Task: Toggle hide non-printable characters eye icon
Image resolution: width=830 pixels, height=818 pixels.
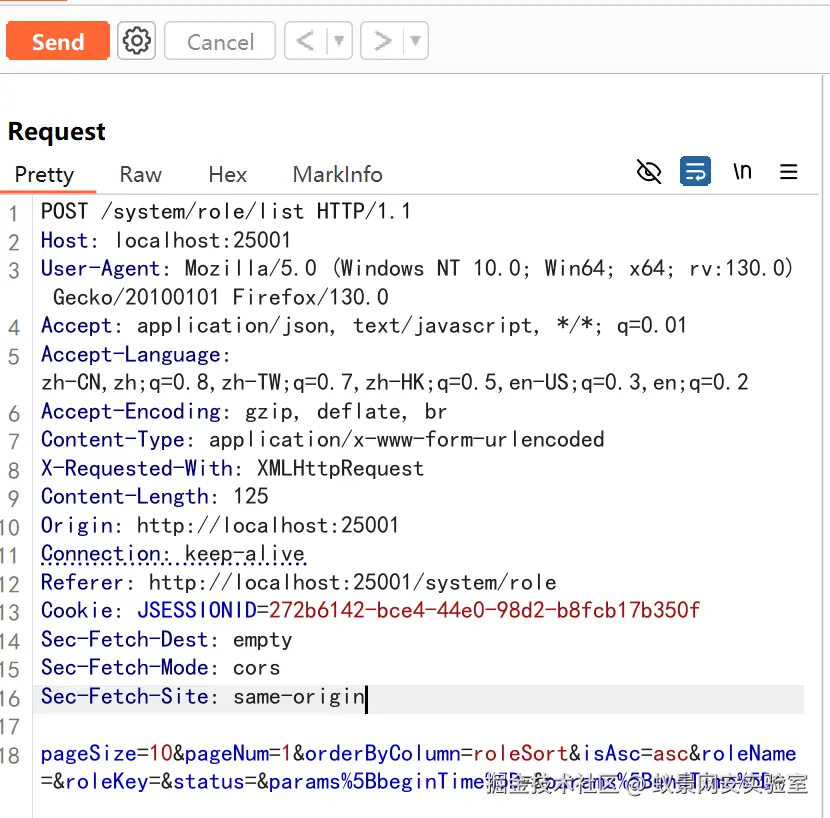Action: 648,172
